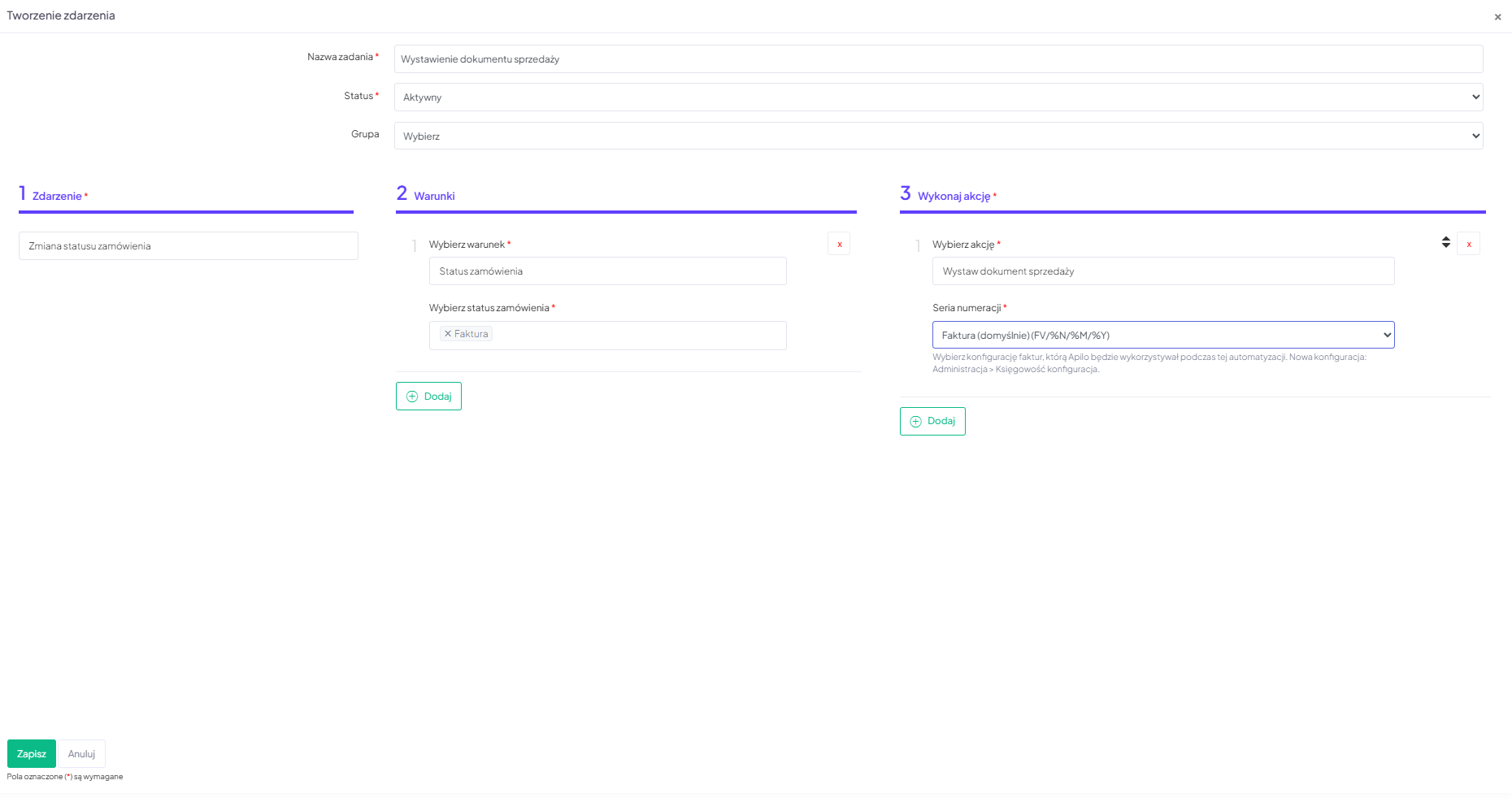Delete the Status zamówienia condition row
Viewport: 1512px width, 802px height.
coord(839,244)
